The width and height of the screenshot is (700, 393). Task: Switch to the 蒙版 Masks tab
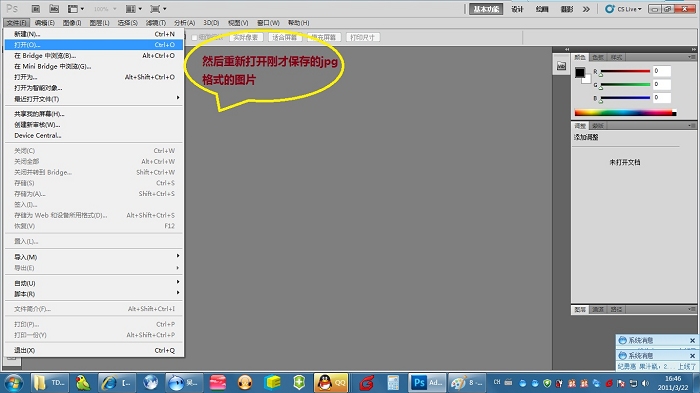(598, 125)
